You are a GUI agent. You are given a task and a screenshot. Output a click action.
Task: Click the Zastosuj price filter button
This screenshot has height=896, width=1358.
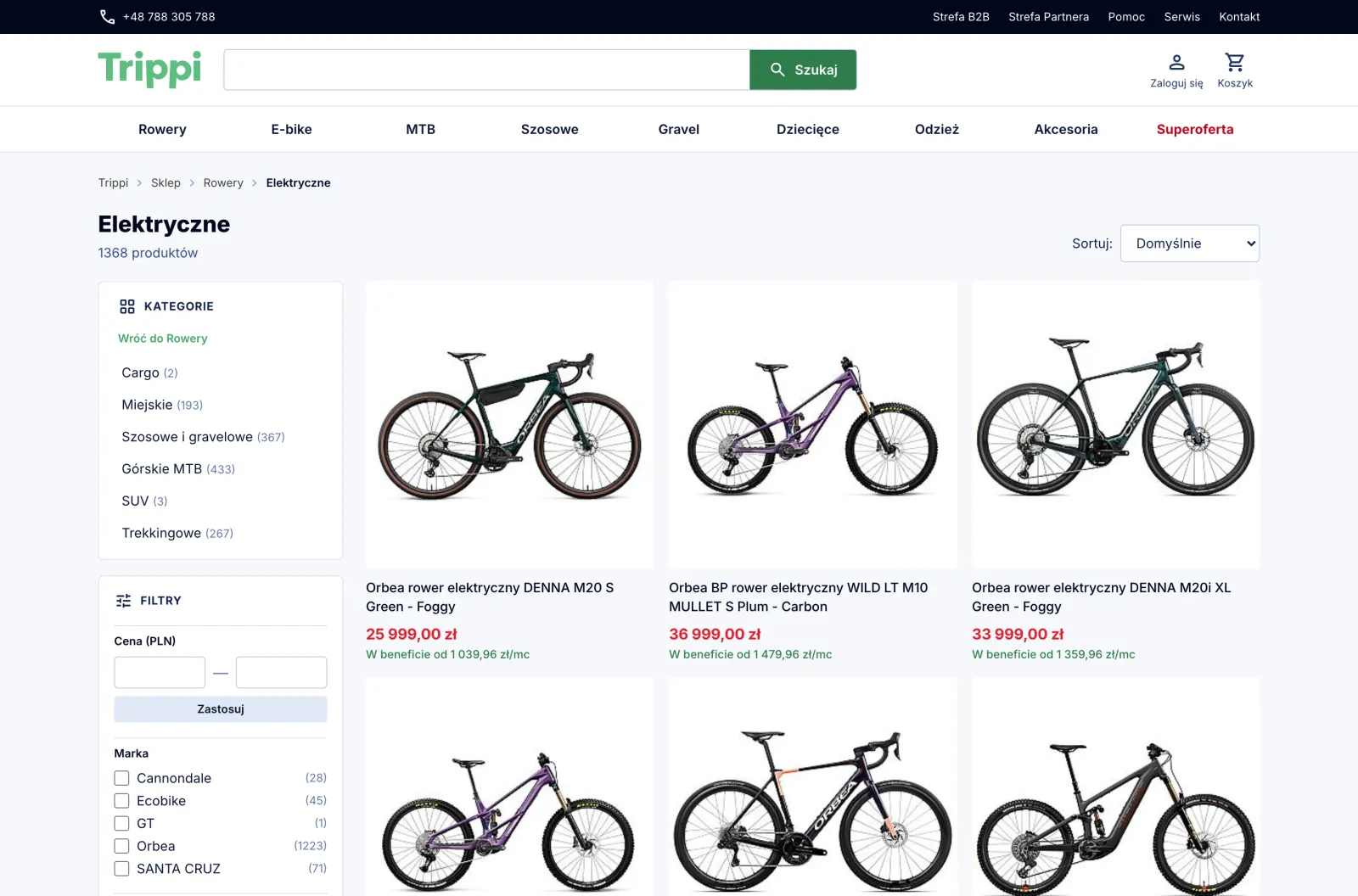pos(221,709)
